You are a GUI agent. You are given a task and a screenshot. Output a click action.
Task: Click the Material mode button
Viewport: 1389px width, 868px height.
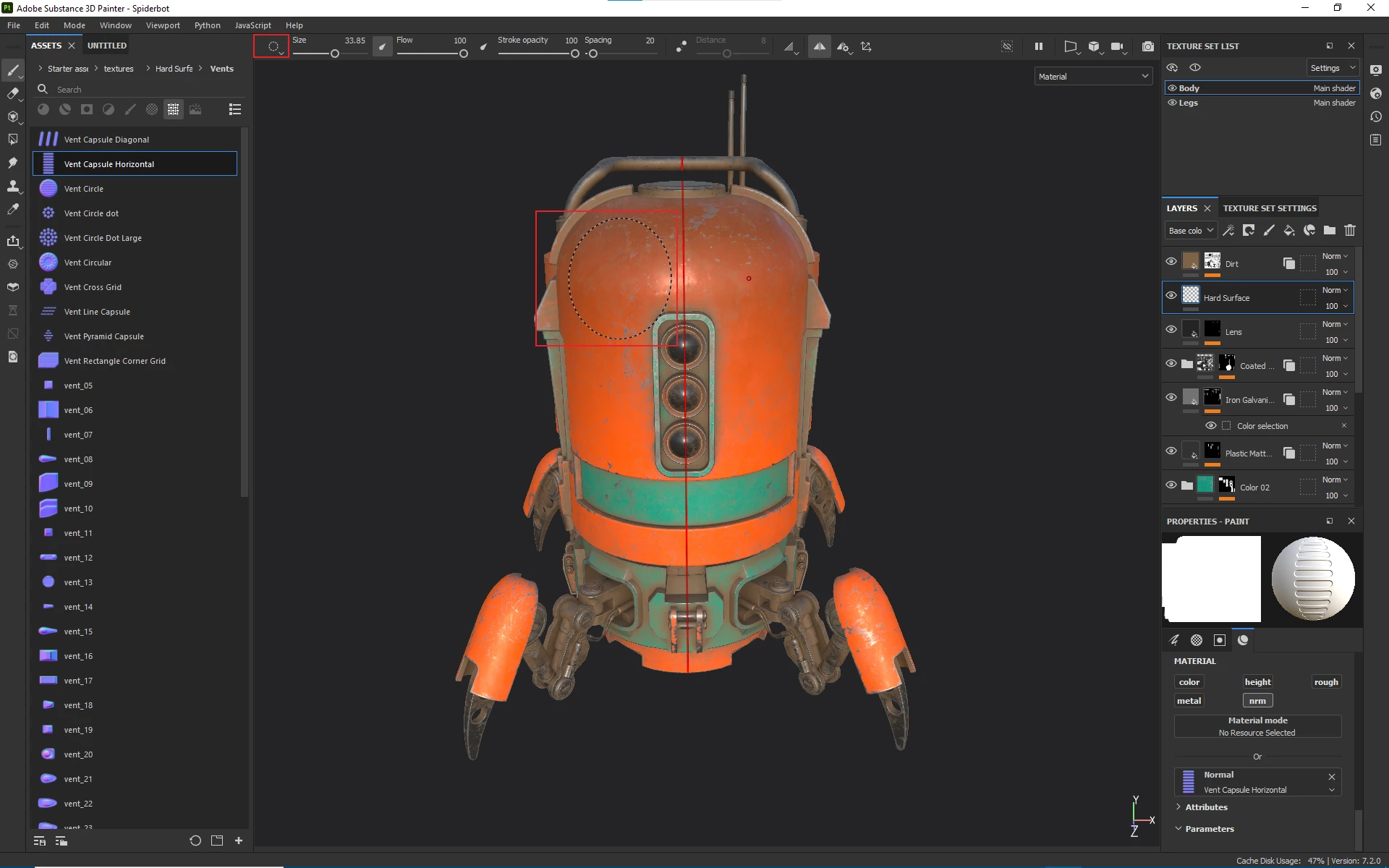pyautogui.click(x=1257, y=726)
